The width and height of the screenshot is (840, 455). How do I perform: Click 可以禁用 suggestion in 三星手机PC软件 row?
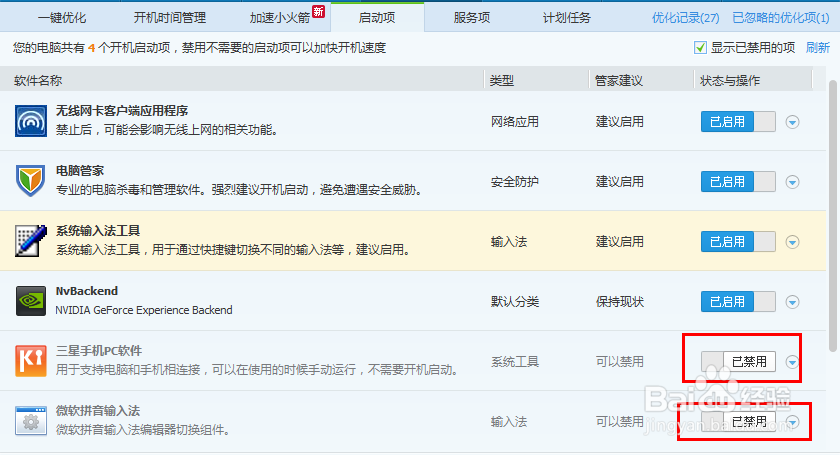[620, 362]
